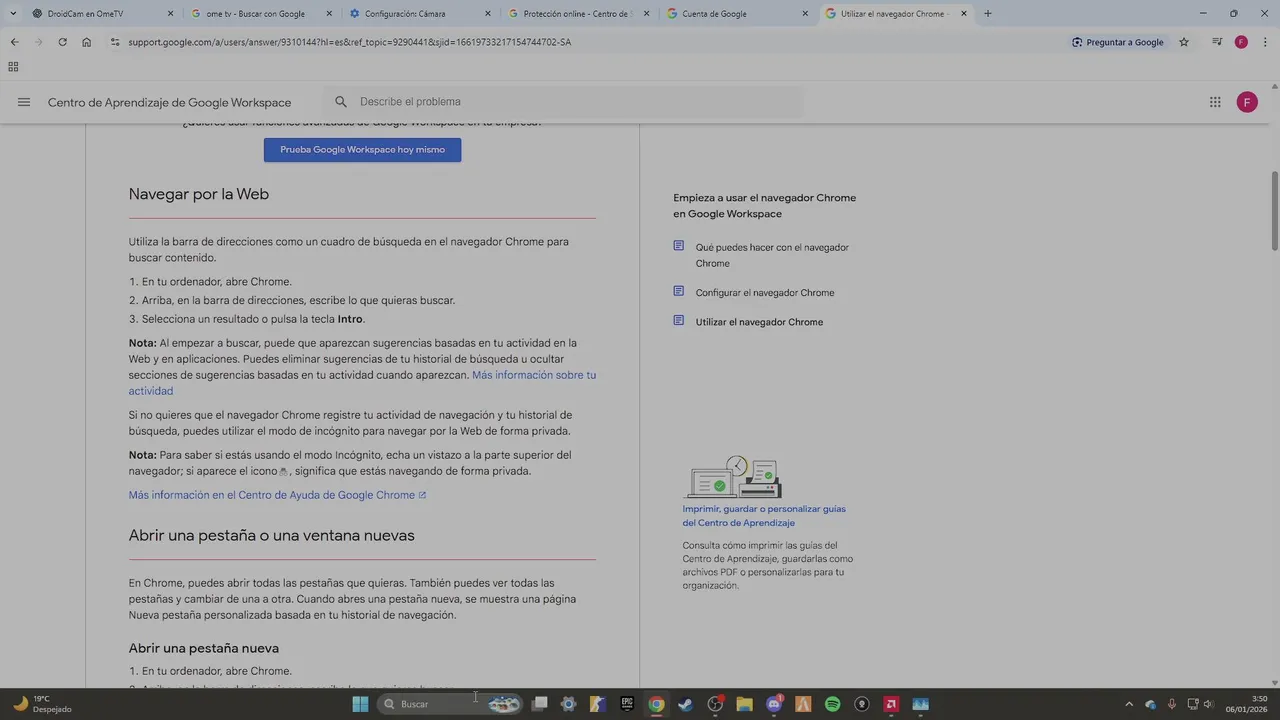
Task: Open Más información en el Centro de Ayuda link
Action: 277,495
